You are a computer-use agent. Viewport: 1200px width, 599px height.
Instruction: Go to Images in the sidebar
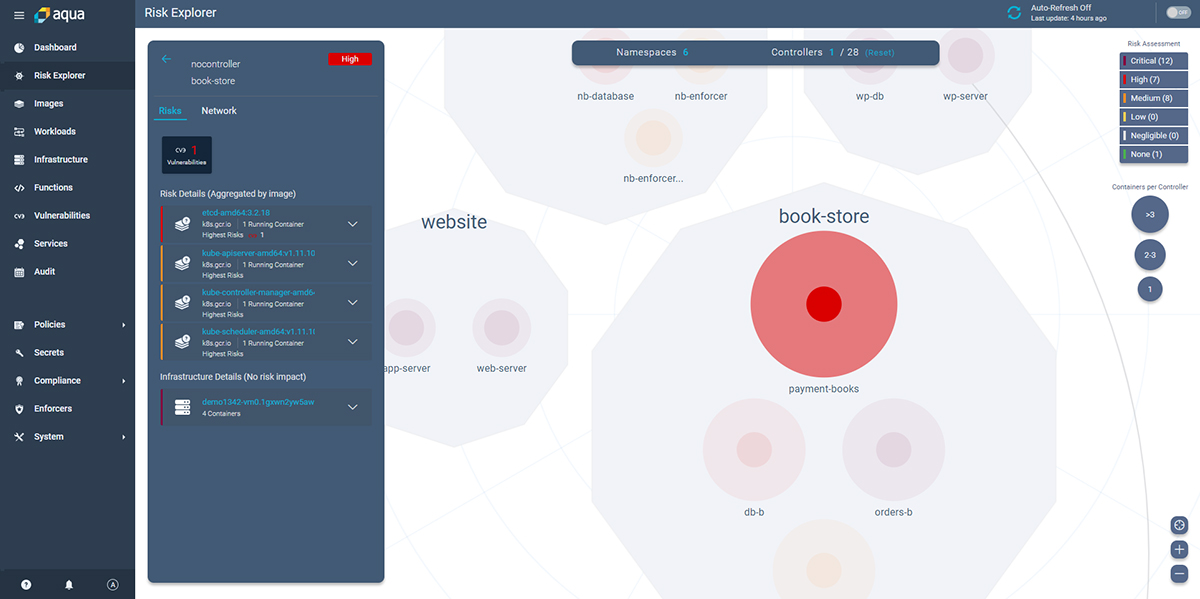(x=48, y=103)
